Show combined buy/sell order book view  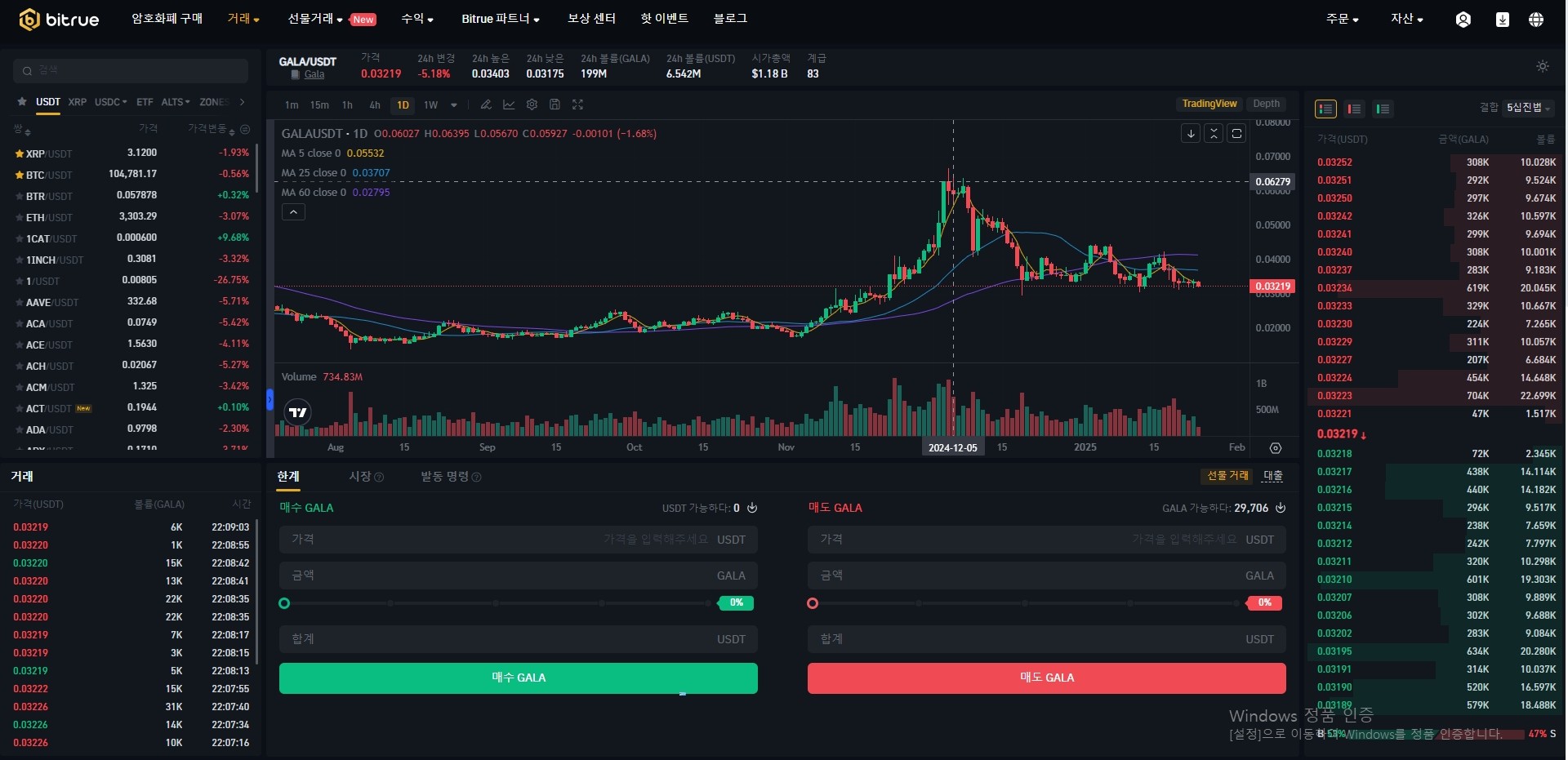(x=1325, y=109)
